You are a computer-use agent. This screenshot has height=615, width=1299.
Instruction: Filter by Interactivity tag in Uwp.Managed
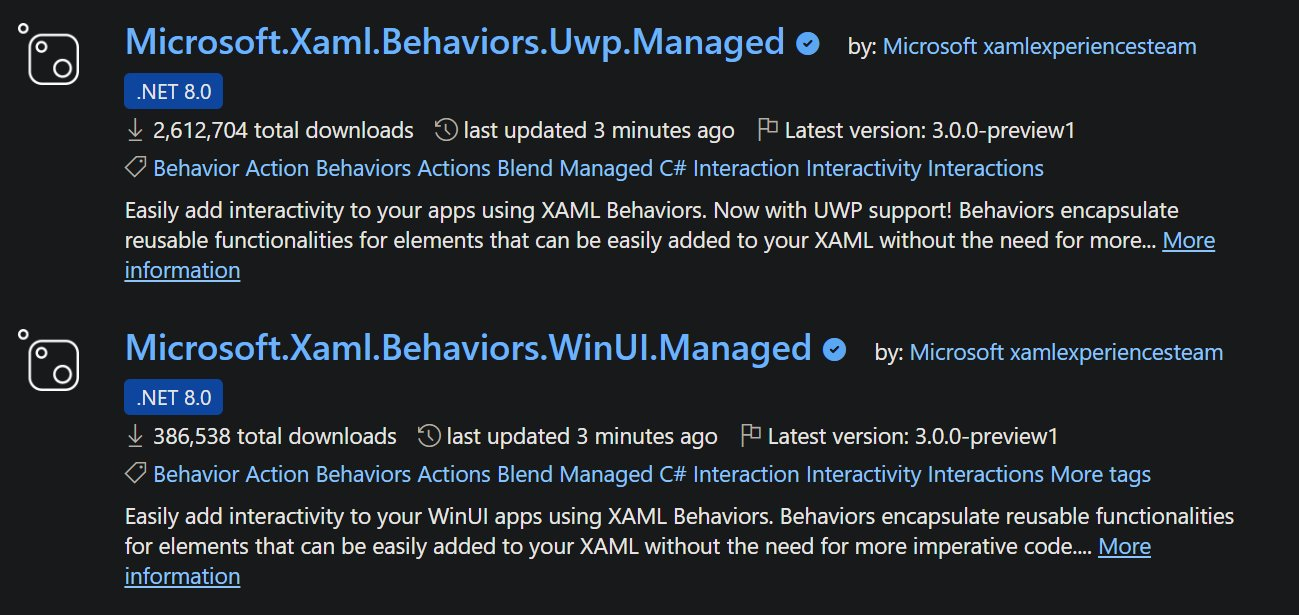point(864,168)
